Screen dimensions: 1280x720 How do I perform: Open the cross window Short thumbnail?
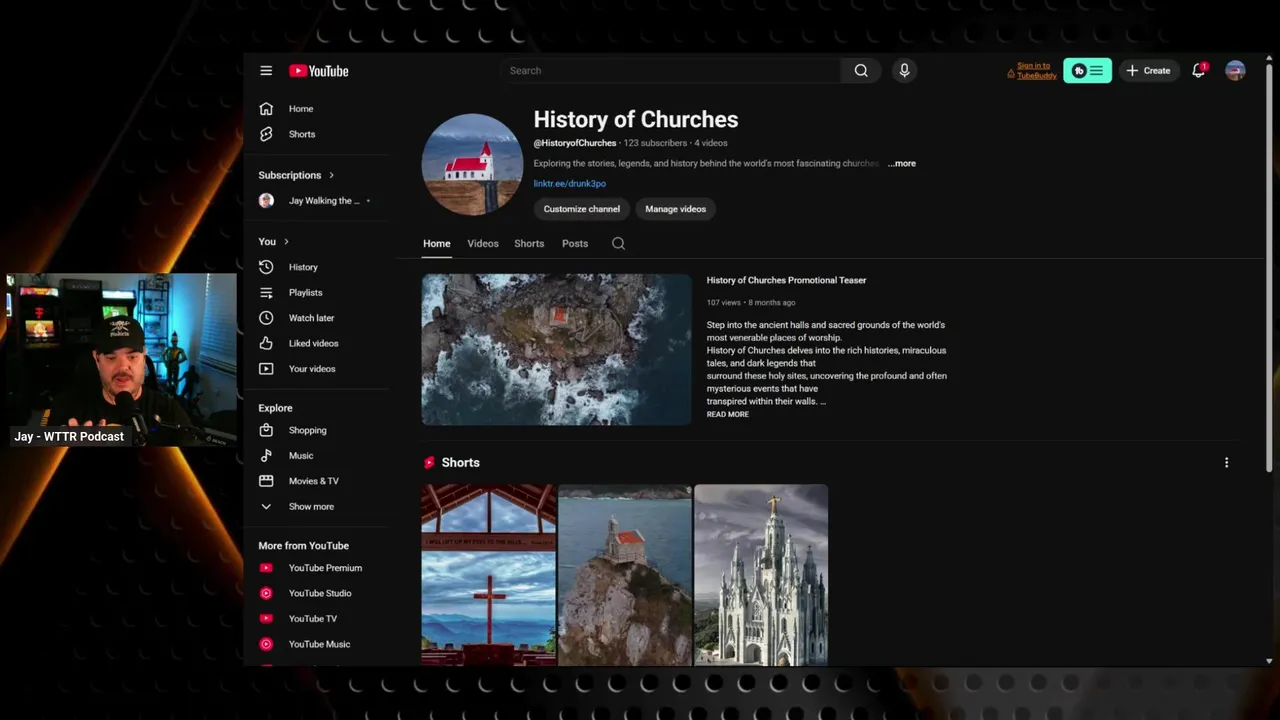tap(488, 575)
